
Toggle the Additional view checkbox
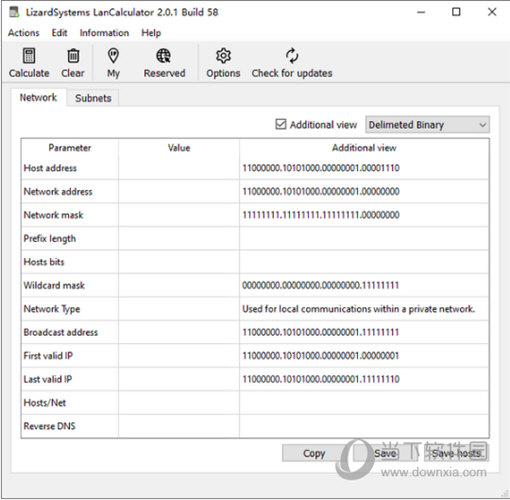(281, 124)
